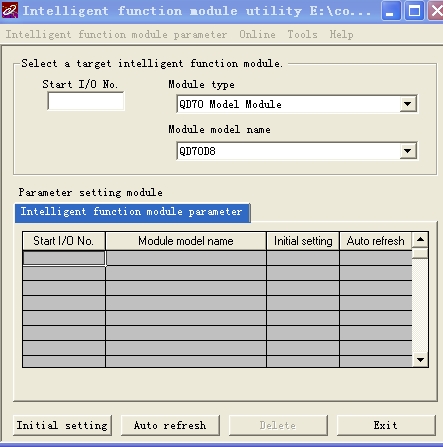
Task: Click the Exit button
Action: (386, 425)
